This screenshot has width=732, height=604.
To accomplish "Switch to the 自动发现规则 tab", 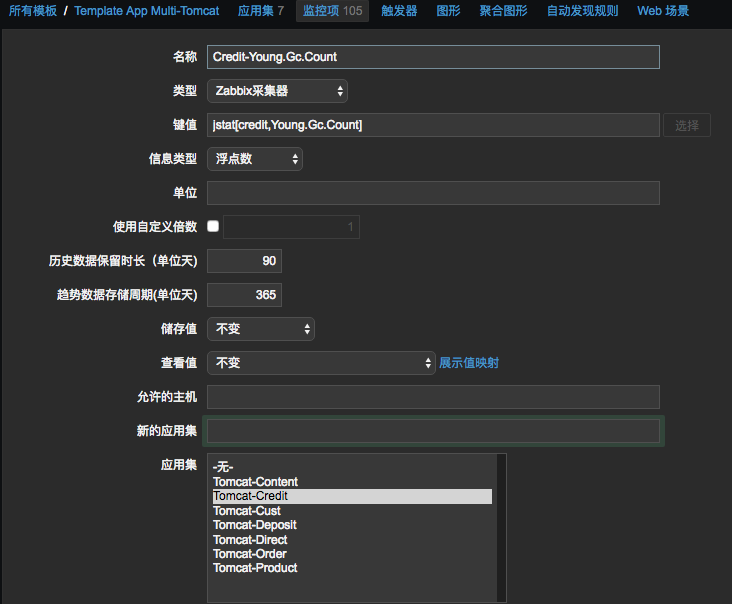I will (x=582, y=11).
